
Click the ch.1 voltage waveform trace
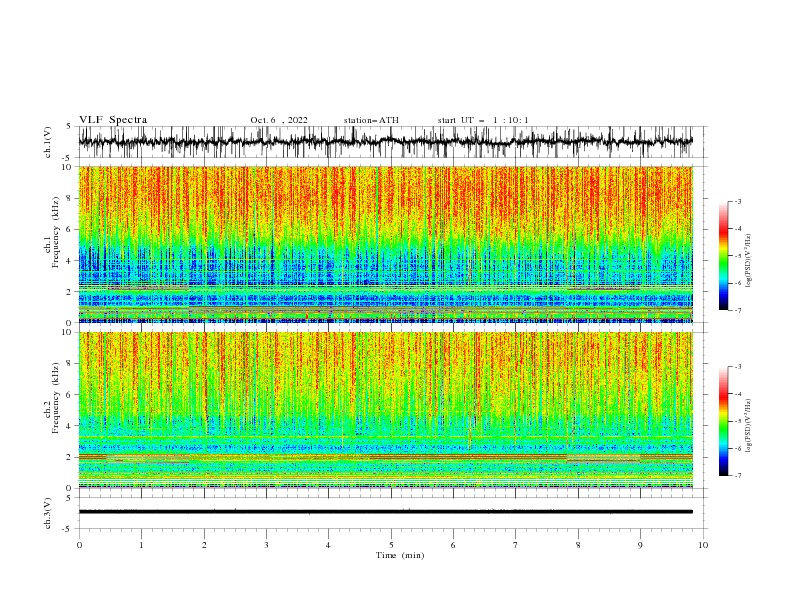385,142
